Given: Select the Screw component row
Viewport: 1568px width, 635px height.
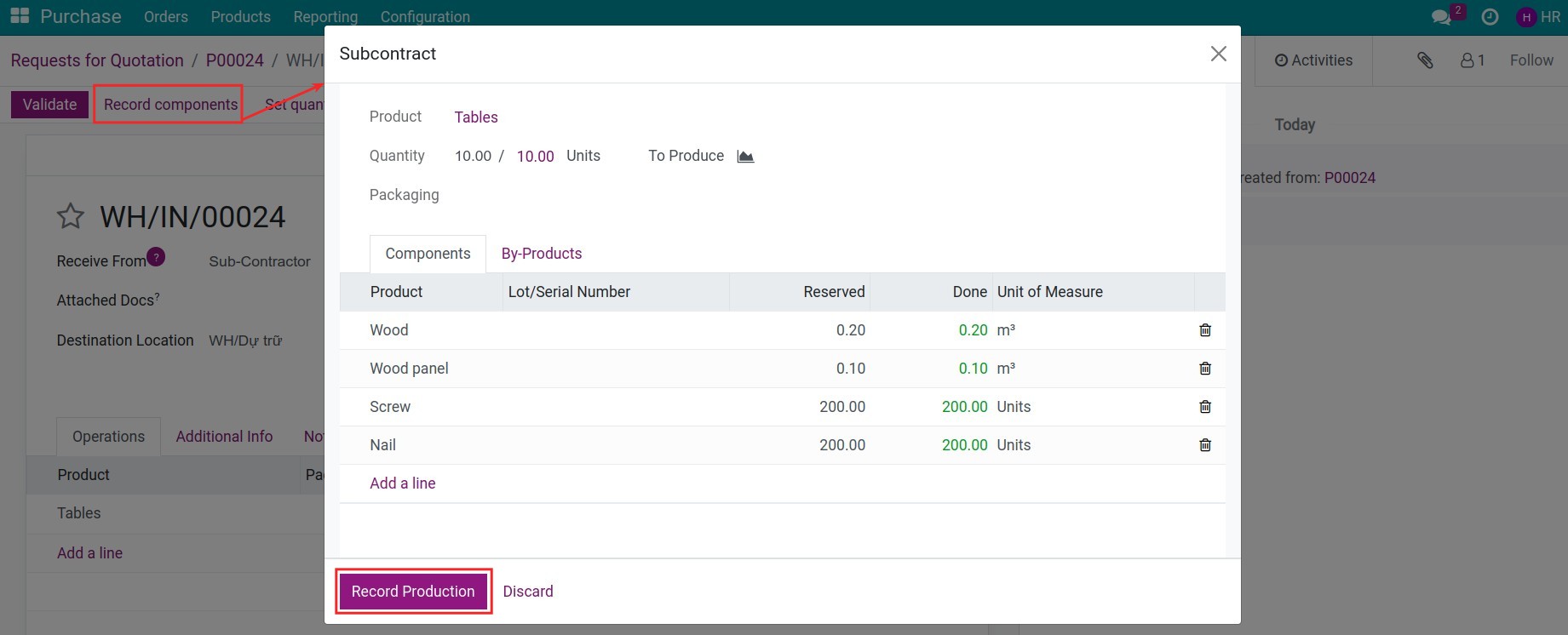Looking at the screenshot, I should coord(782,407).
